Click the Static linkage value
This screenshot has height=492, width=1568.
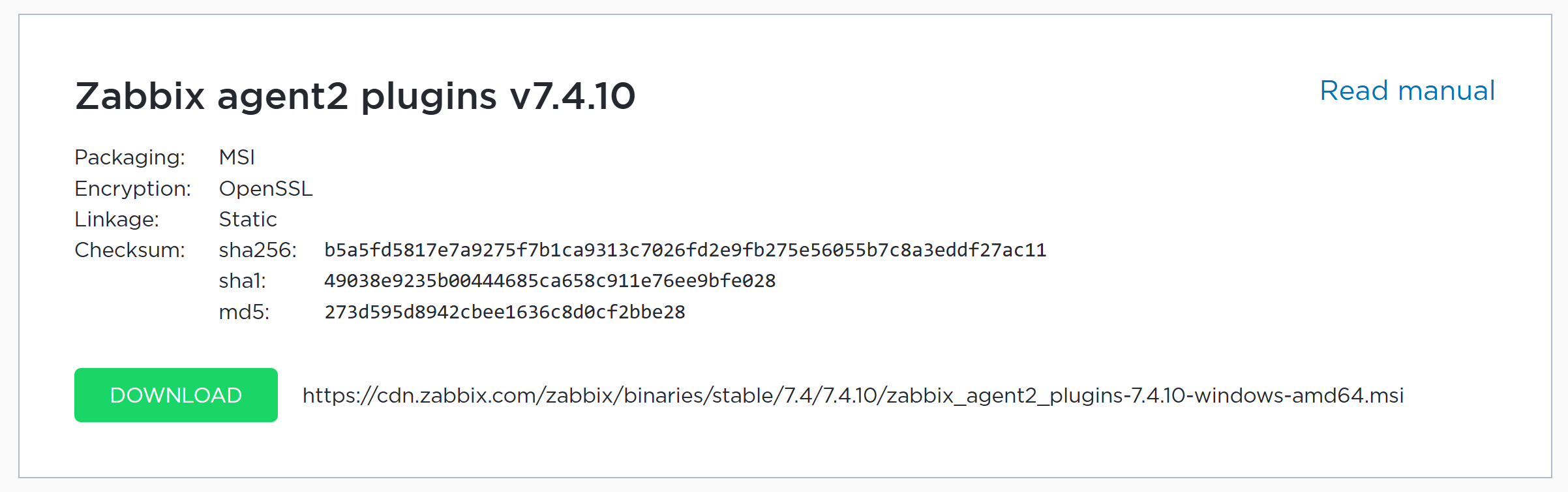(x=248, y=219)
